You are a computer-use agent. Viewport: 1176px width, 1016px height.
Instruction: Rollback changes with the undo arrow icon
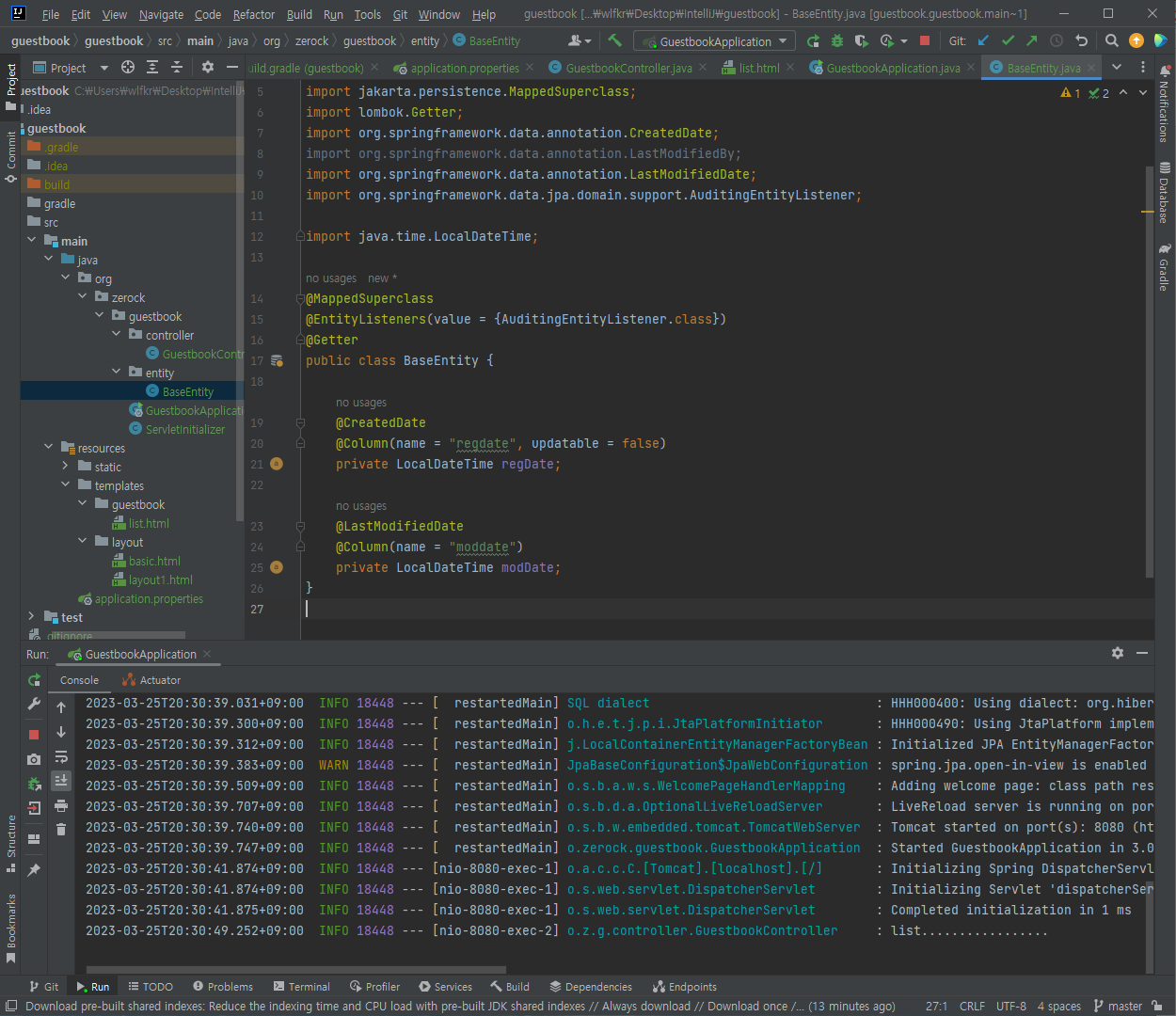coord(1082,40)
